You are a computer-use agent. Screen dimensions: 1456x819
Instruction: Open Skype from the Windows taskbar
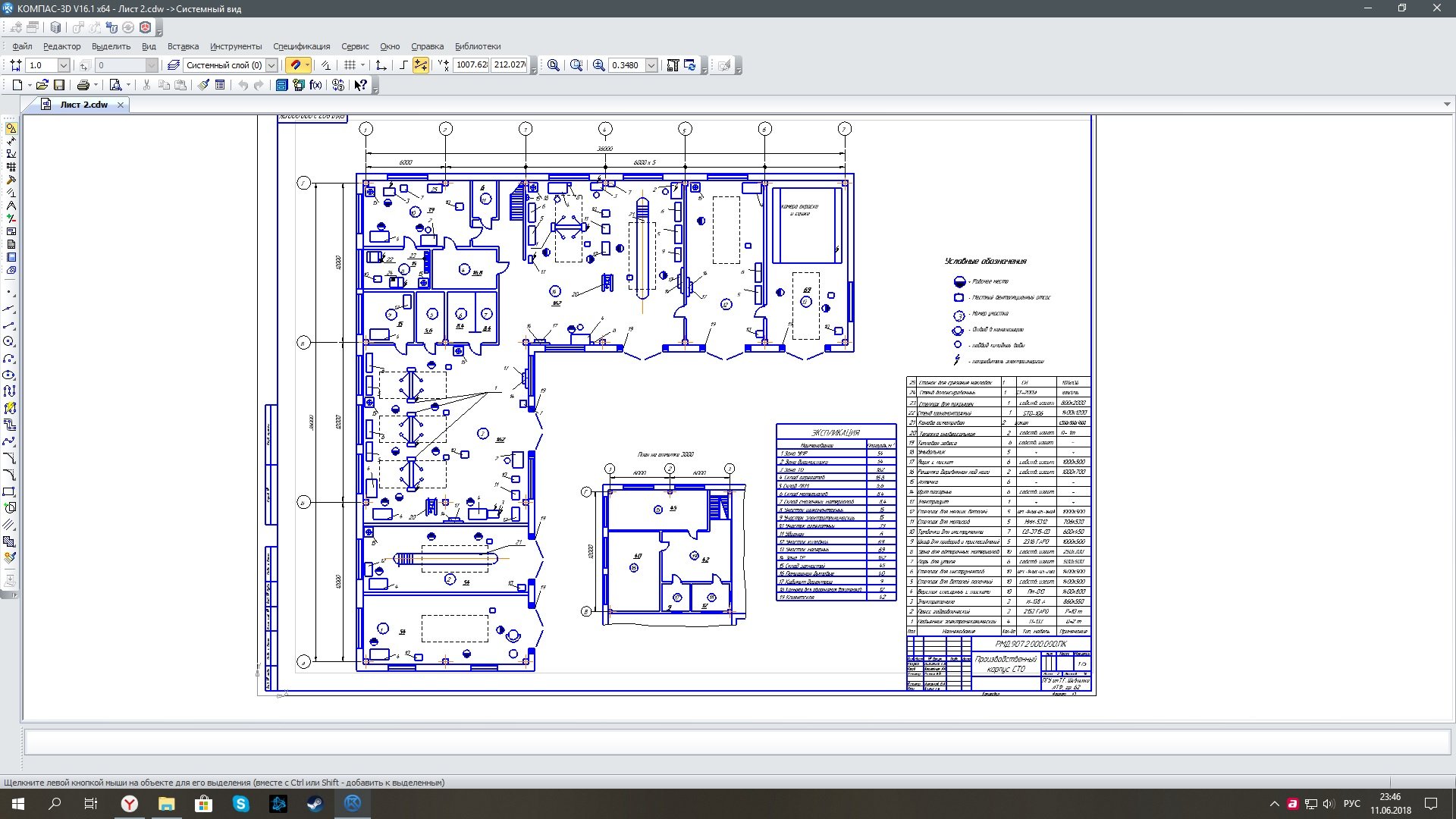click(241, 804)
